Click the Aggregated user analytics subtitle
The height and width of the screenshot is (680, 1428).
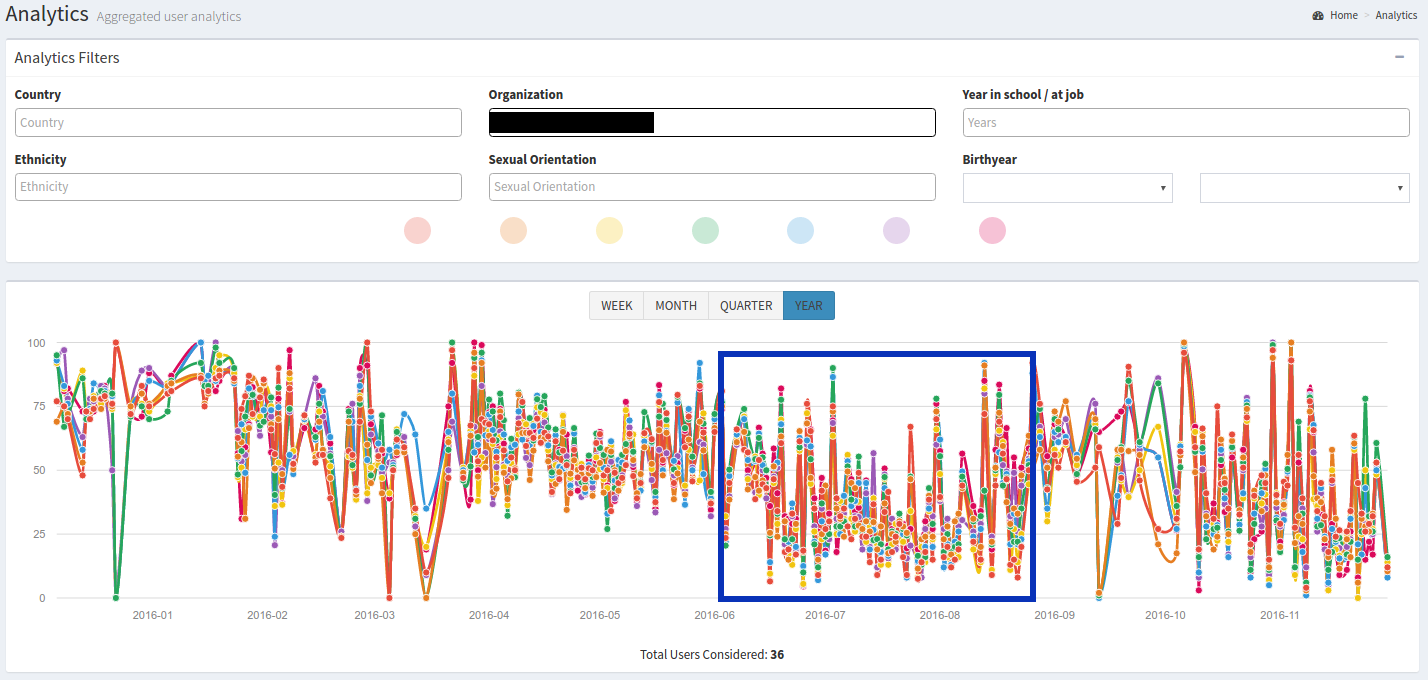(169, 17)
